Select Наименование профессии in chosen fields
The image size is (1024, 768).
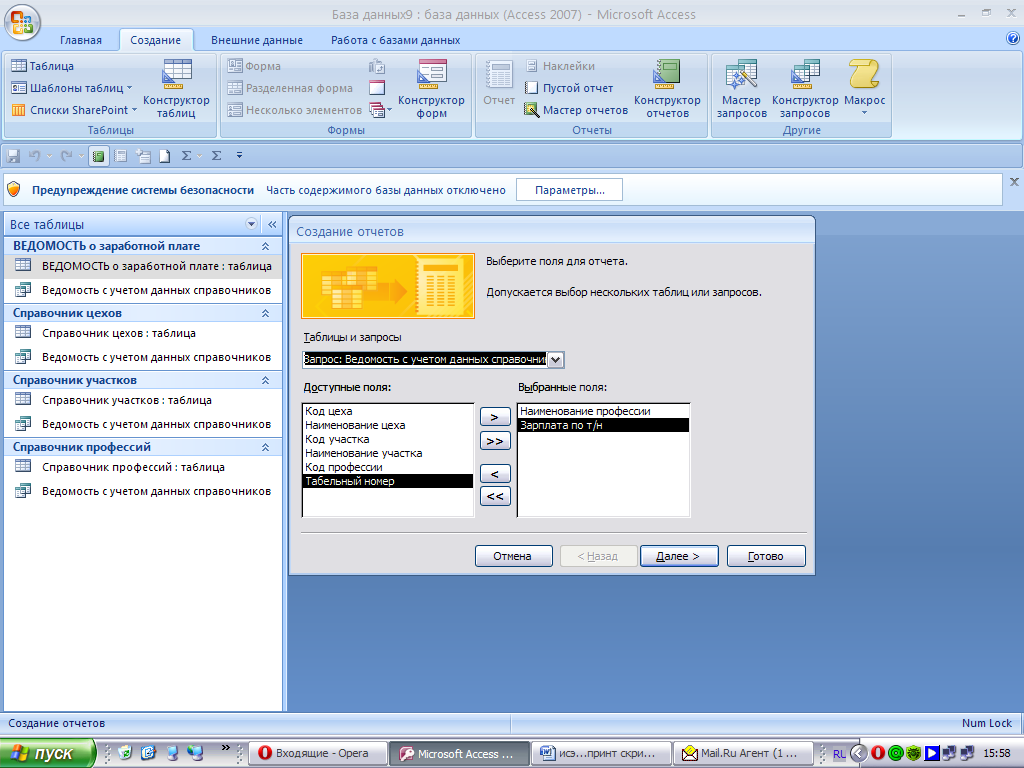click(x=603, y=411)
